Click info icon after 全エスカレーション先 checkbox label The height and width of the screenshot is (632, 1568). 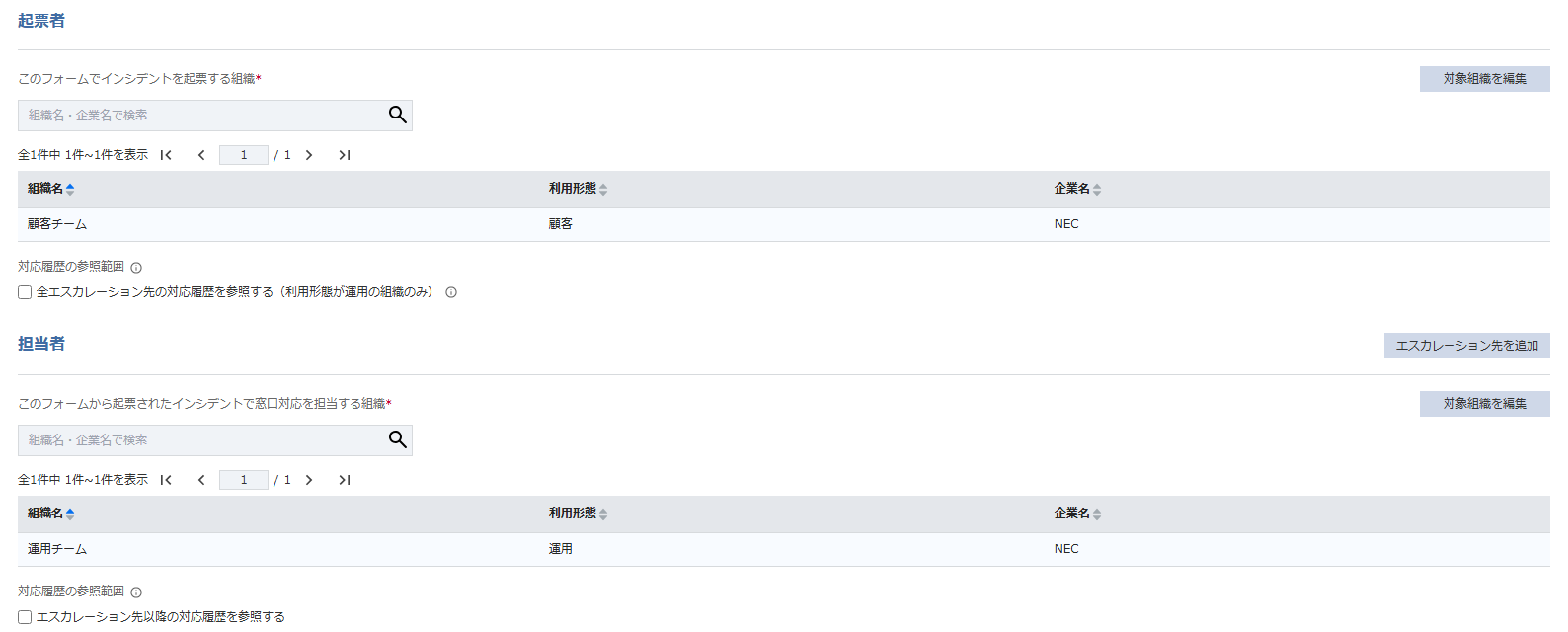pyautogui.click(x=451, y=292)
